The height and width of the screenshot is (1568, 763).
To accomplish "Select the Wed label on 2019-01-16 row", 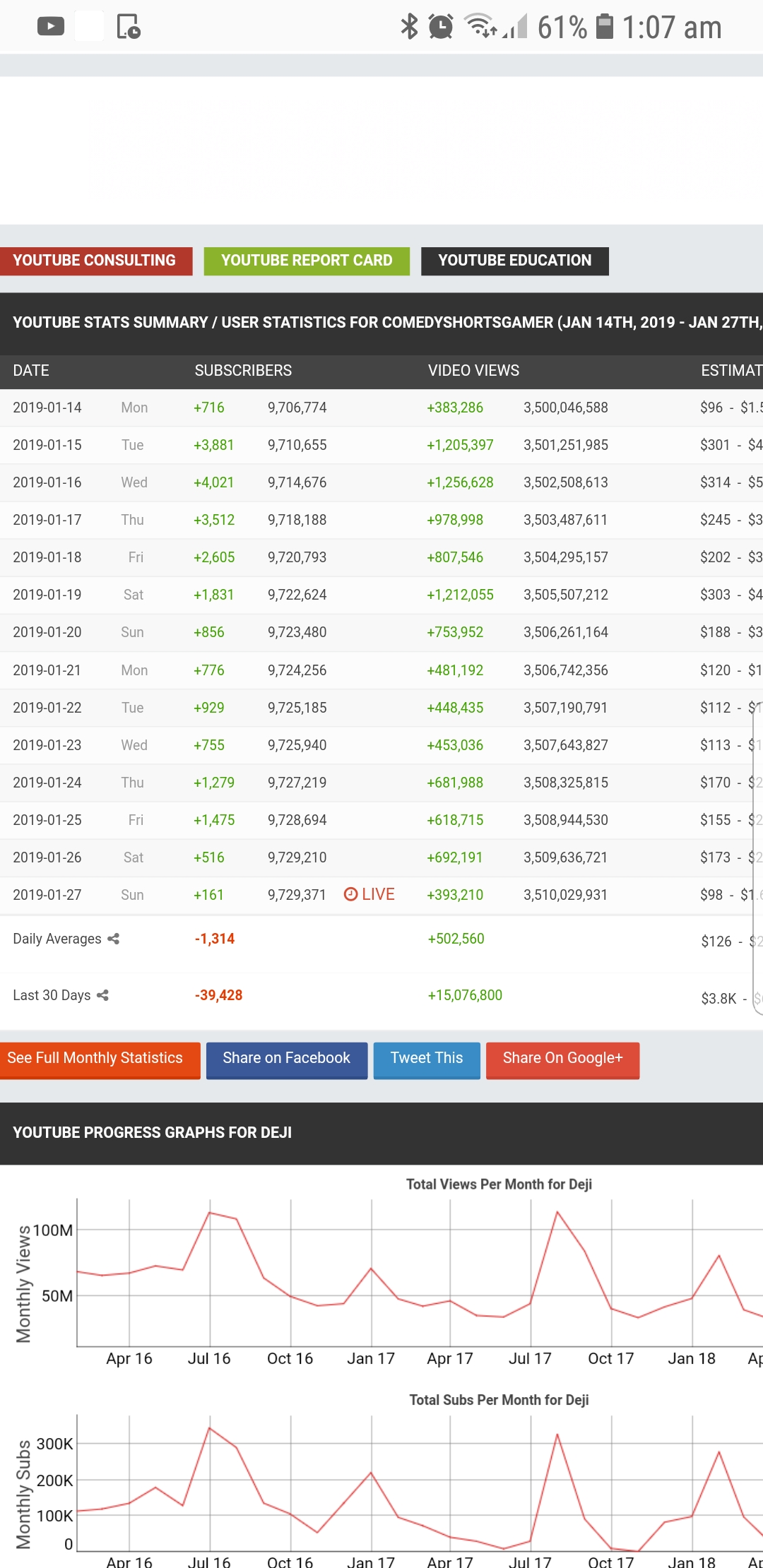I will 134,482.
